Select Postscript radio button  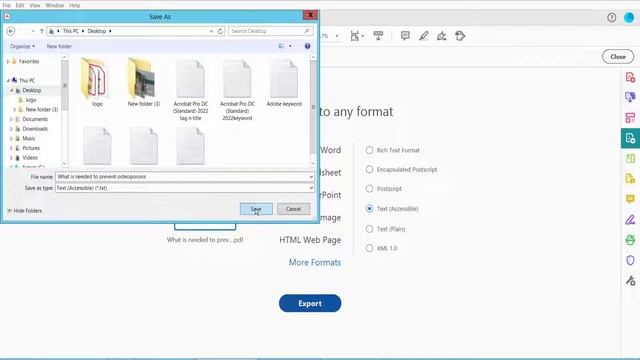point(369,189)
